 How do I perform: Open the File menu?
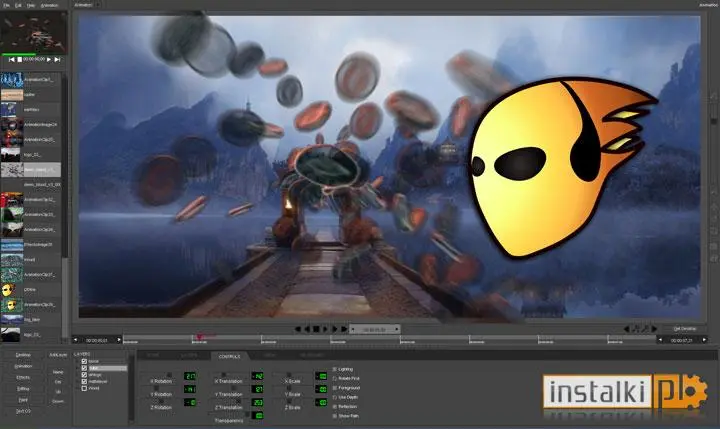click(6, 5)
